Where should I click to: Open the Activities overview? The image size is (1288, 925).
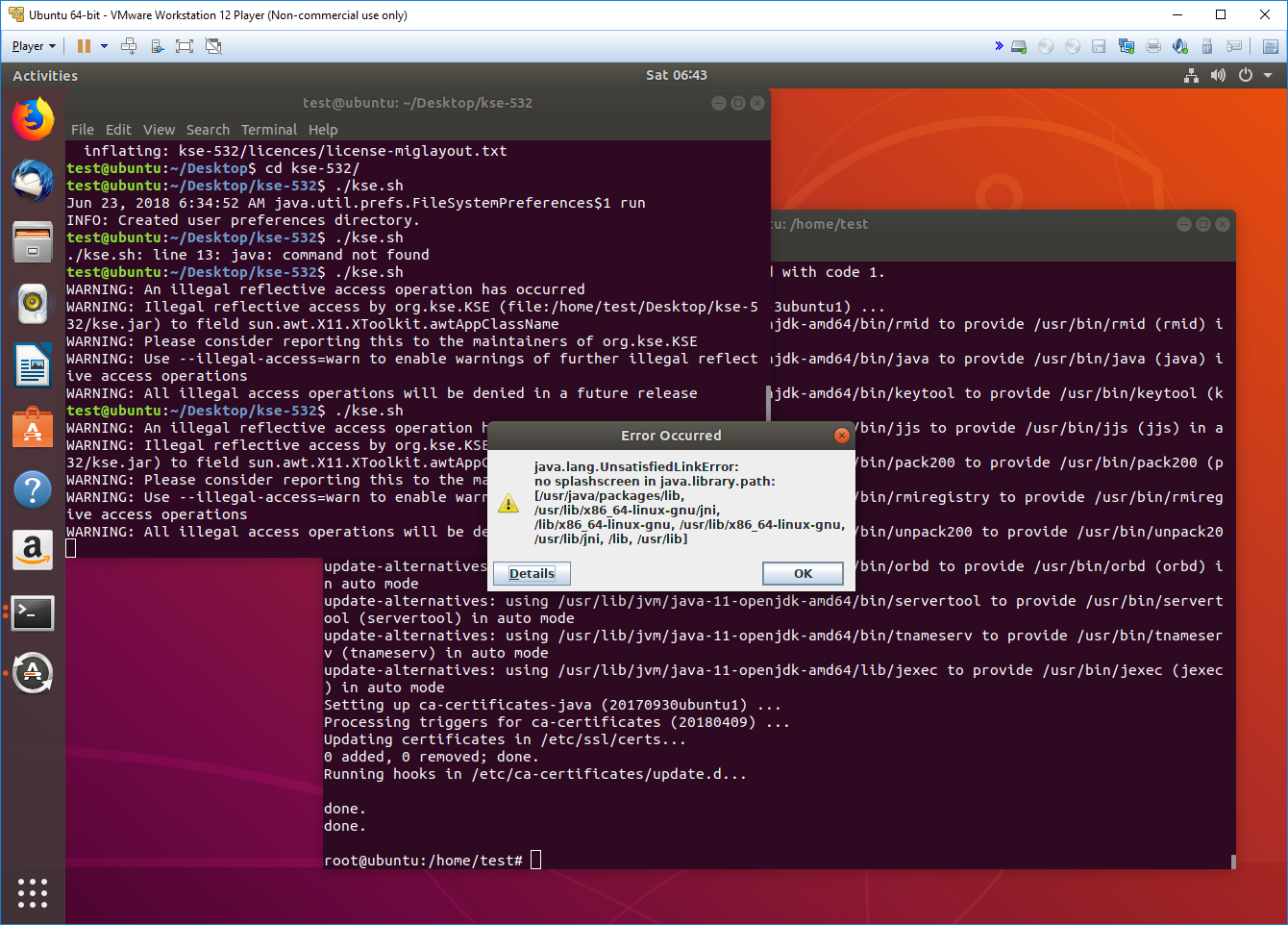(x=45, y=76)
